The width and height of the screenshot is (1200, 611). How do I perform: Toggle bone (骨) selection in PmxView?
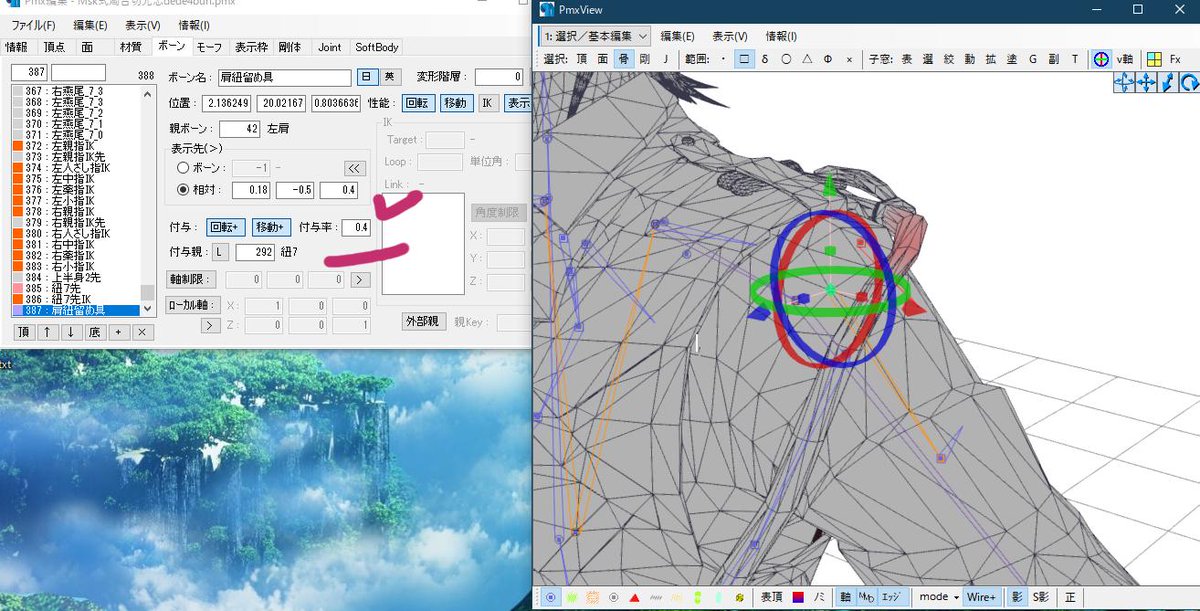point(624,59)
